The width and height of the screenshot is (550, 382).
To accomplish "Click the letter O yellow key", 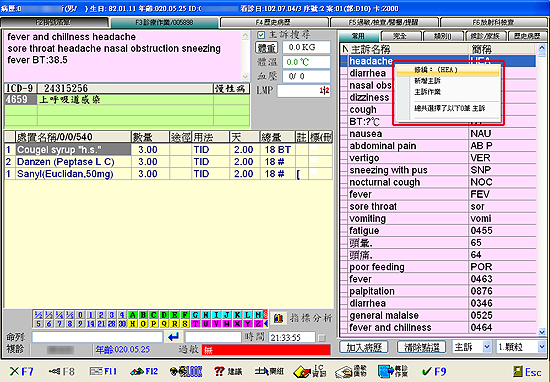I will 143,323.
